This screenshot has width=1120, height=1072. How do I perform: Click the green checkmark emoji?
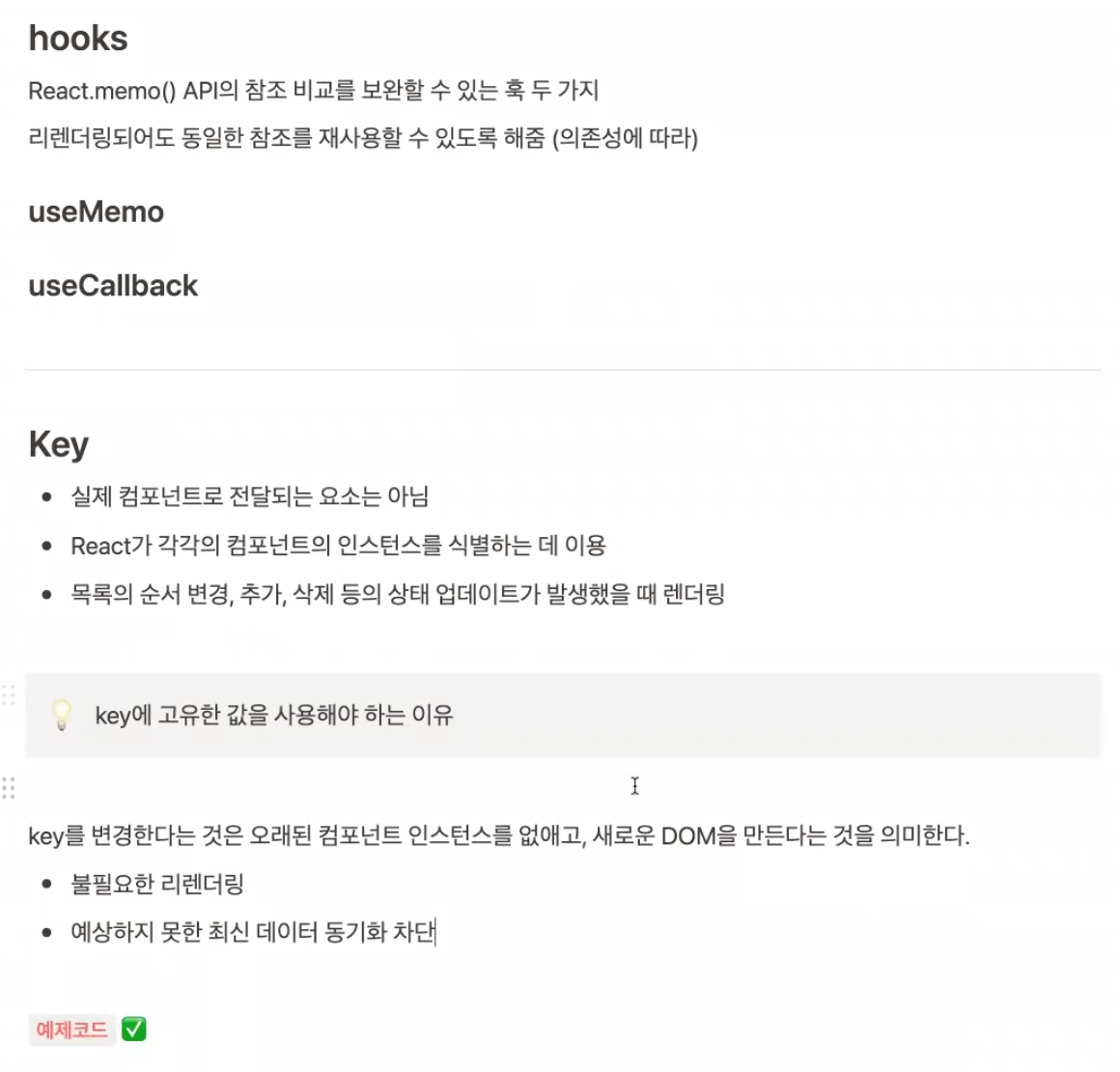[133, 1030]
